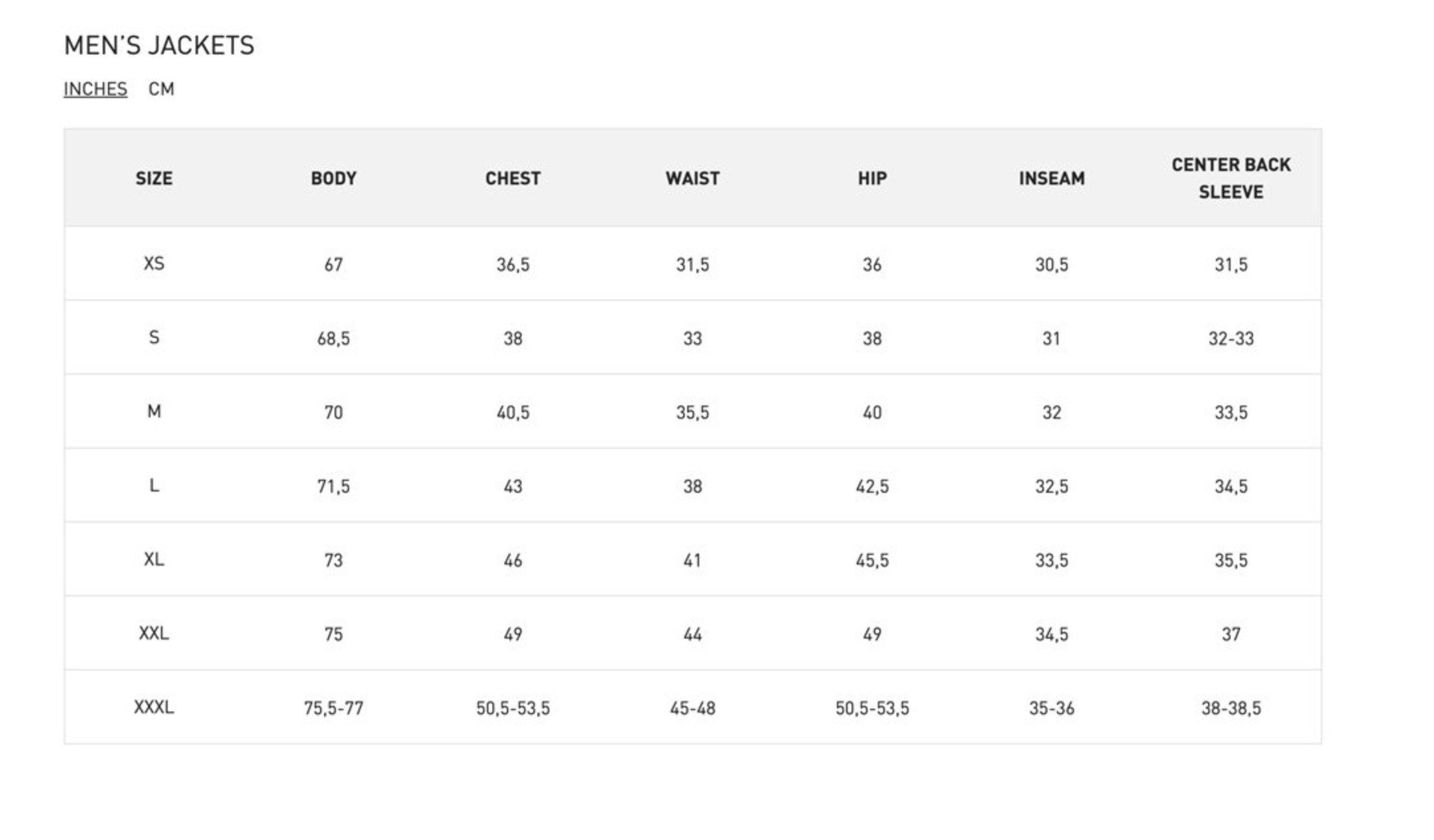Click the XXXL size row label
The image size is (1434, 840).
pos(154,708)
